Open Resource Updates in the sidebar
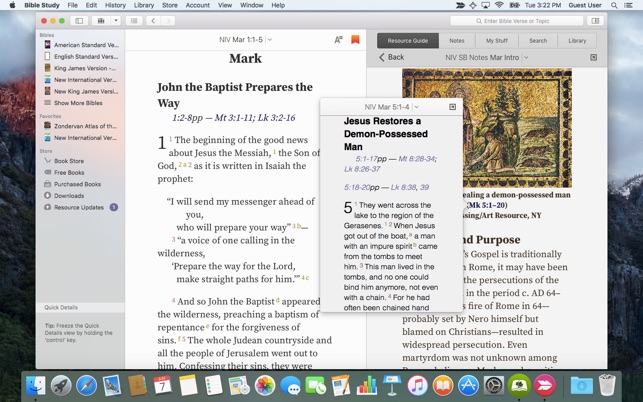The height and width of the screenshot is (402, 643). coord(78,207)
